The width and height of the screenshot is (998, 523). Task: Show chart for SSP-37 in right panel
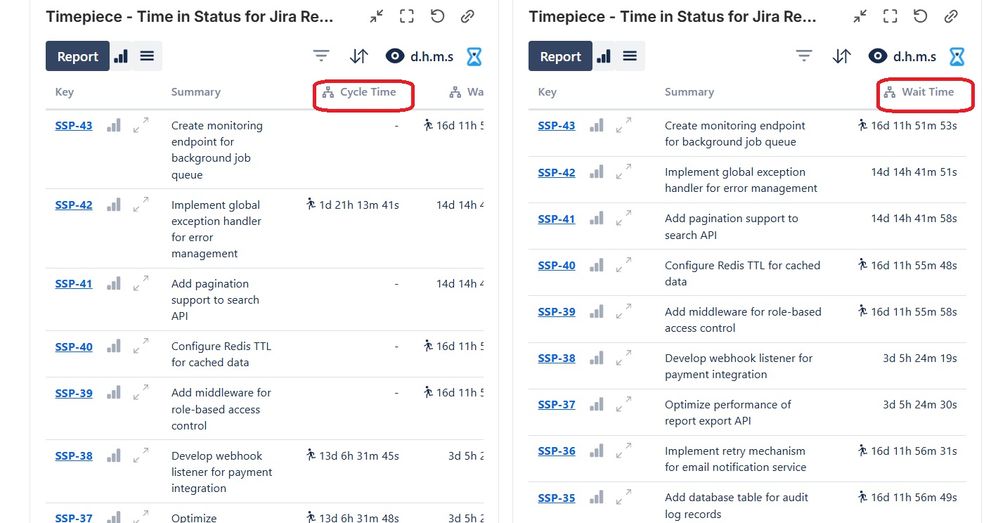pyautogui.click(x=596, y=404)
